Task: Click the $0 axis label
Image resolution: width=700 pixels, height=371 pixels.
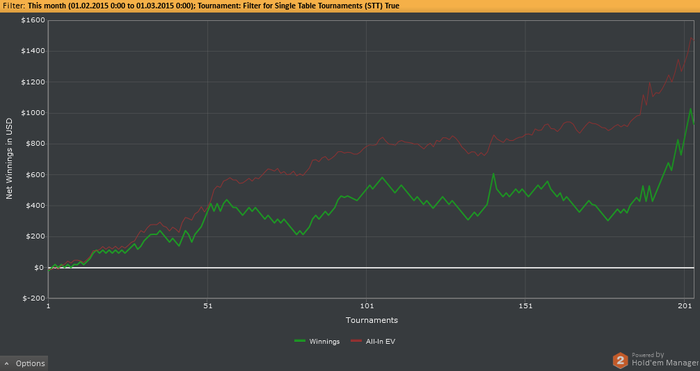Action: point(39,267)
